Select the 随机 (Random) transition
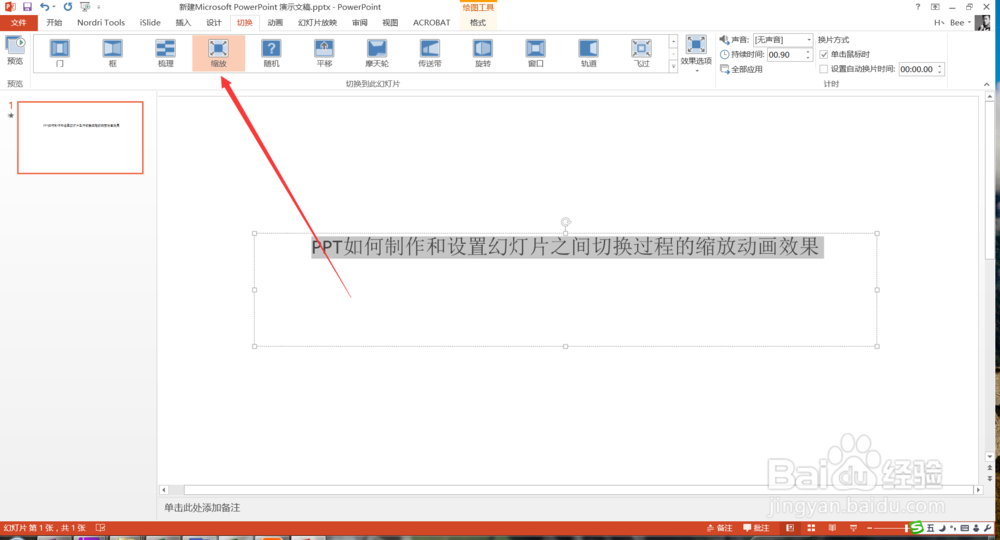This screenshot has width=1000, height=540. [271, 53]
